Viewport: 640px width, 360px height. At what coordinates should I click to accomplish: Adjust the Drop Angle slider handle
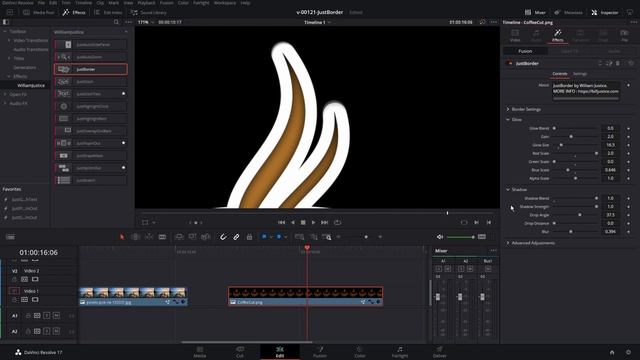click(x=580, y=215)
